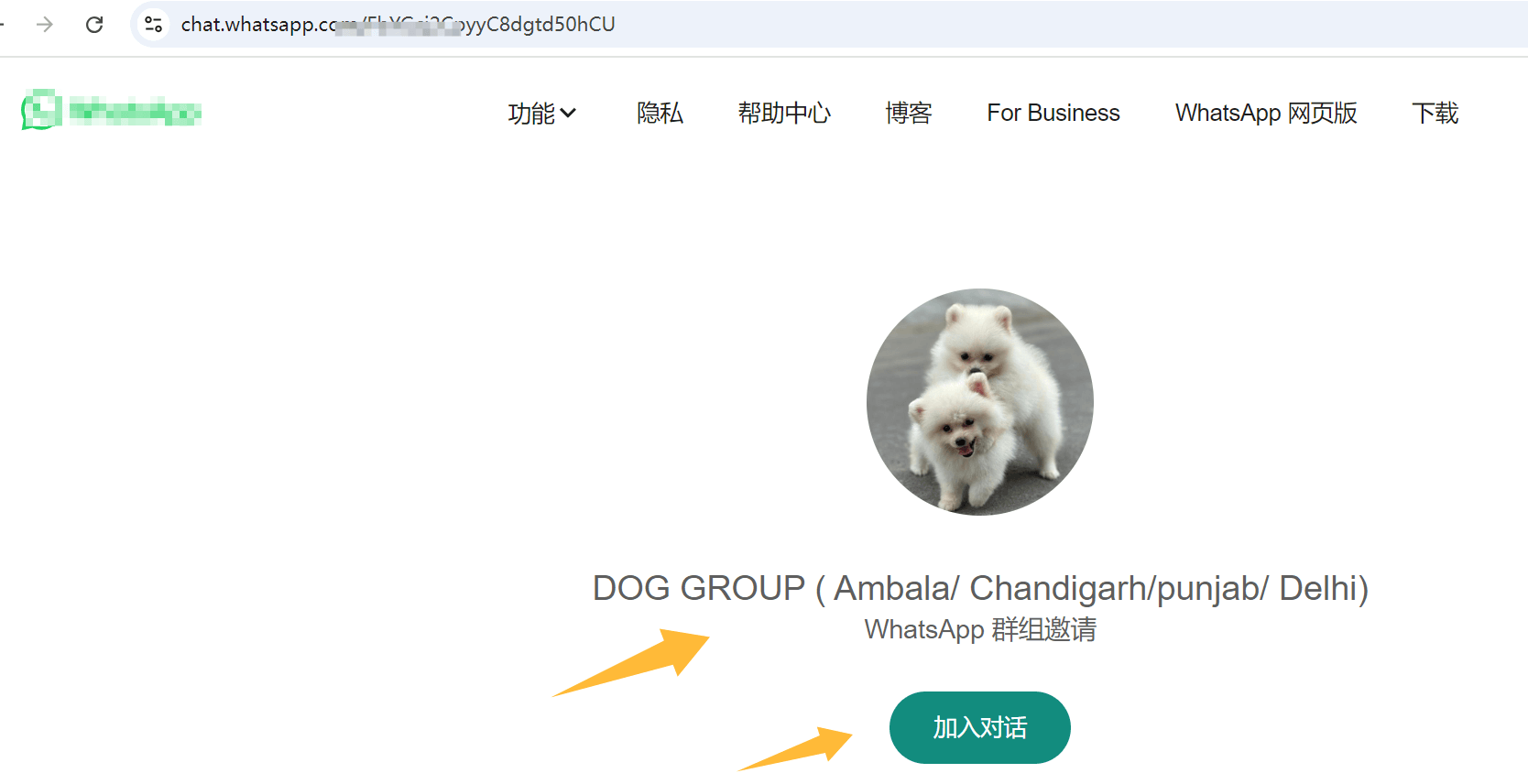Image resolution: width=1528 pixels, height=784 pixels.
Task: Click the DOG GROUP title text
Action: (x=980, y=588)
